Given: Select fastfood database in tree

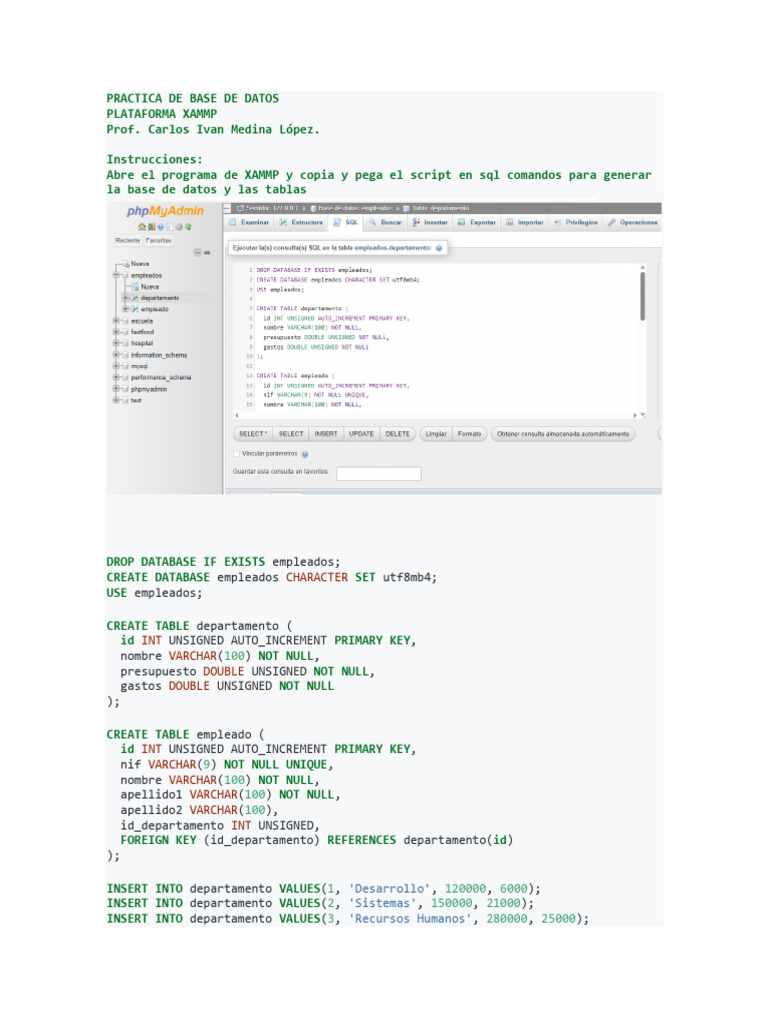Looking at the screenshot, I should pyautogui.click(x=142, y=332).
